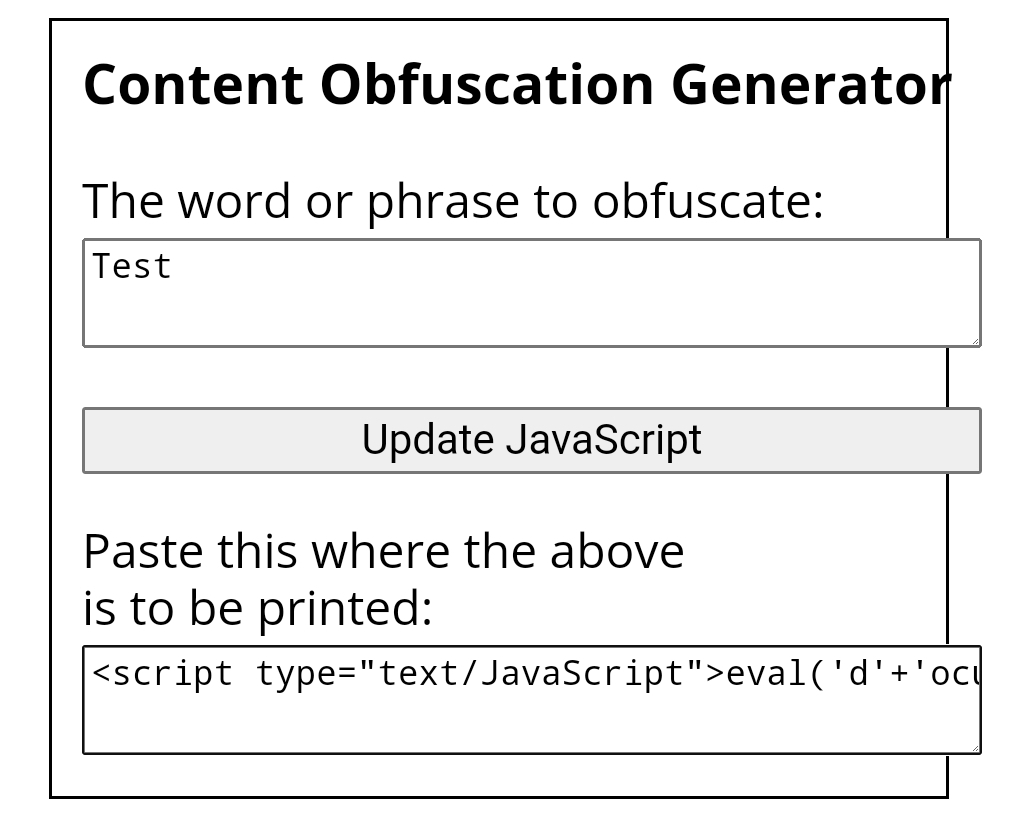Image resolution: width=1010 pixels, height=819 pixels.
Task: Click the "<script" opening tag text
Action: [x=162, y=674]
